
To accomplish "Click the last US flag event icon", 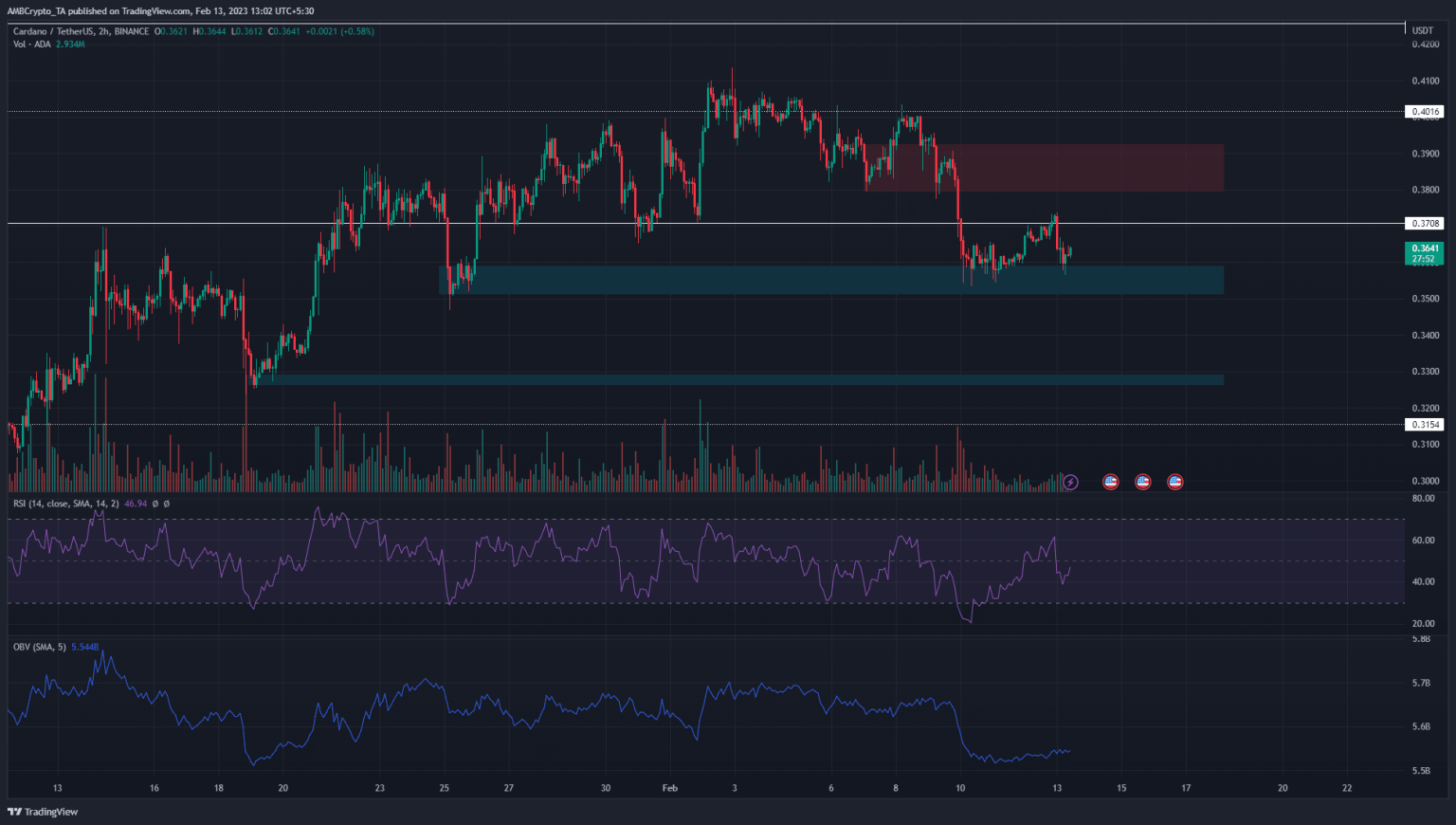I will [x=1175, y=482].
